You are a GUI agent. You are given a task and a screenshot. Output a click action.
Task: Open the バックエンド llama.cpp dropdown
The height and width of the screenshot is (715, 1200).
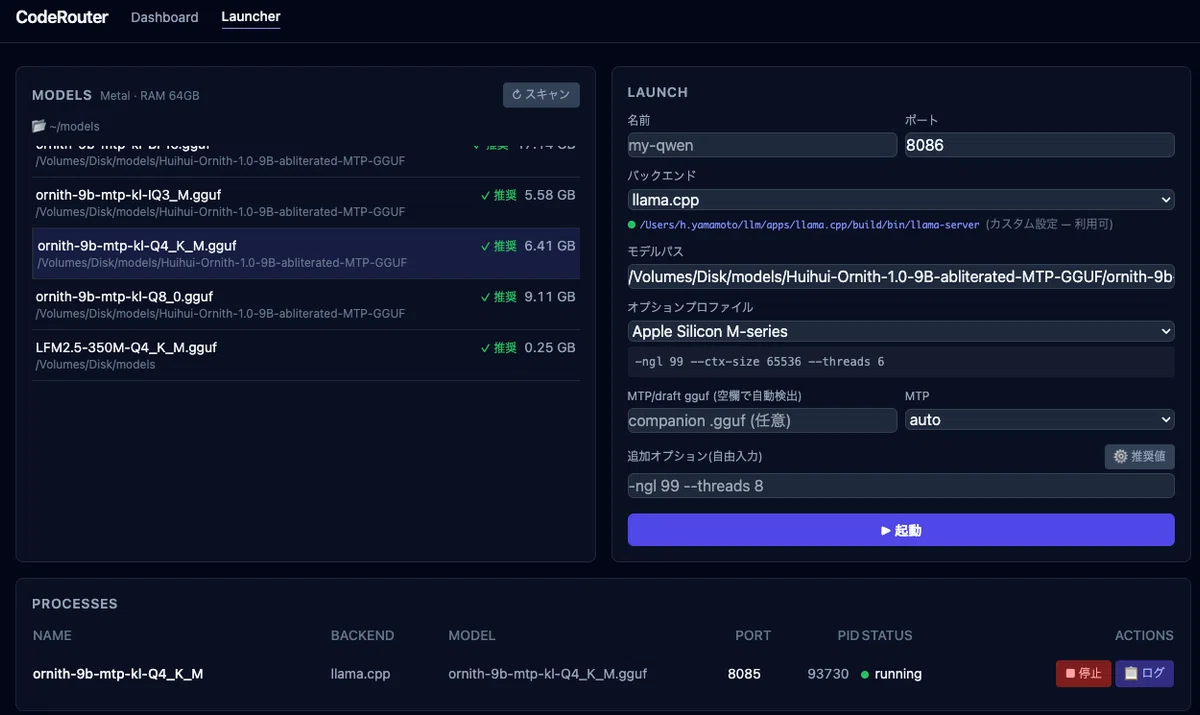(901, 200)
